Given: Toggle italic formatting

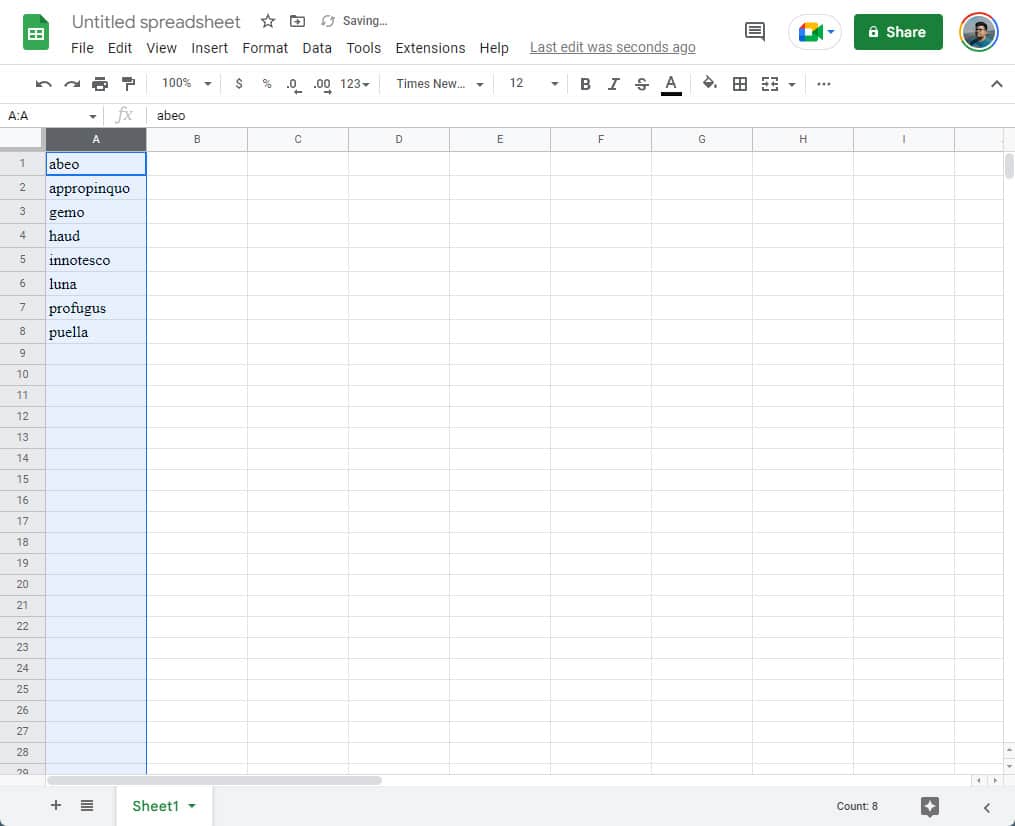Looking at the screenshot, I should tap(613, 83).
